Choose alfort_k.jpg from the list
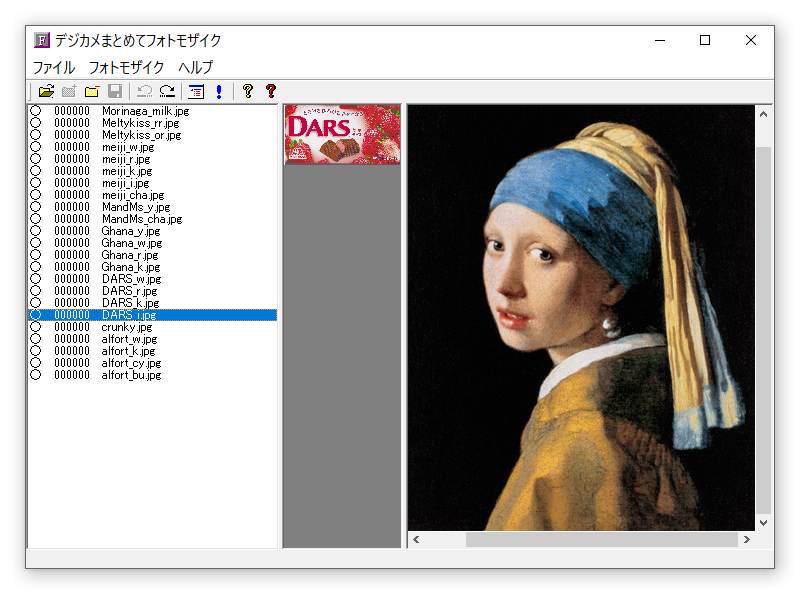 click(x=153, y=351)
